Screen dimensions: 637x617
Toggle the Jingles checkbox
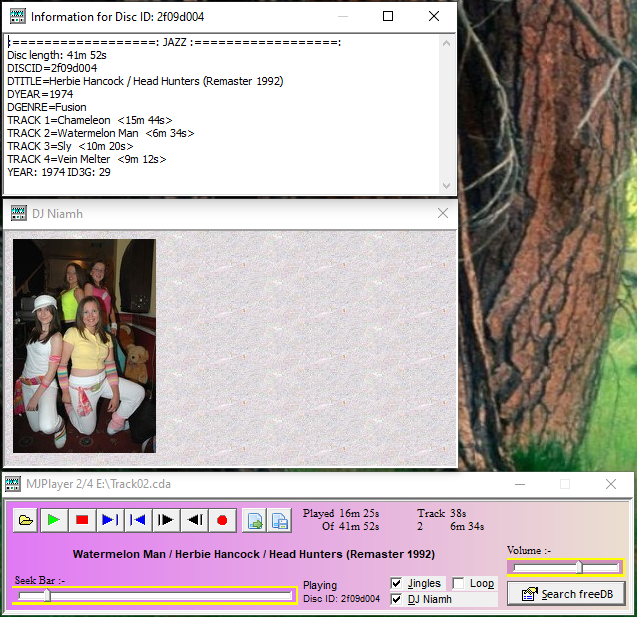[x=396, y=583]
